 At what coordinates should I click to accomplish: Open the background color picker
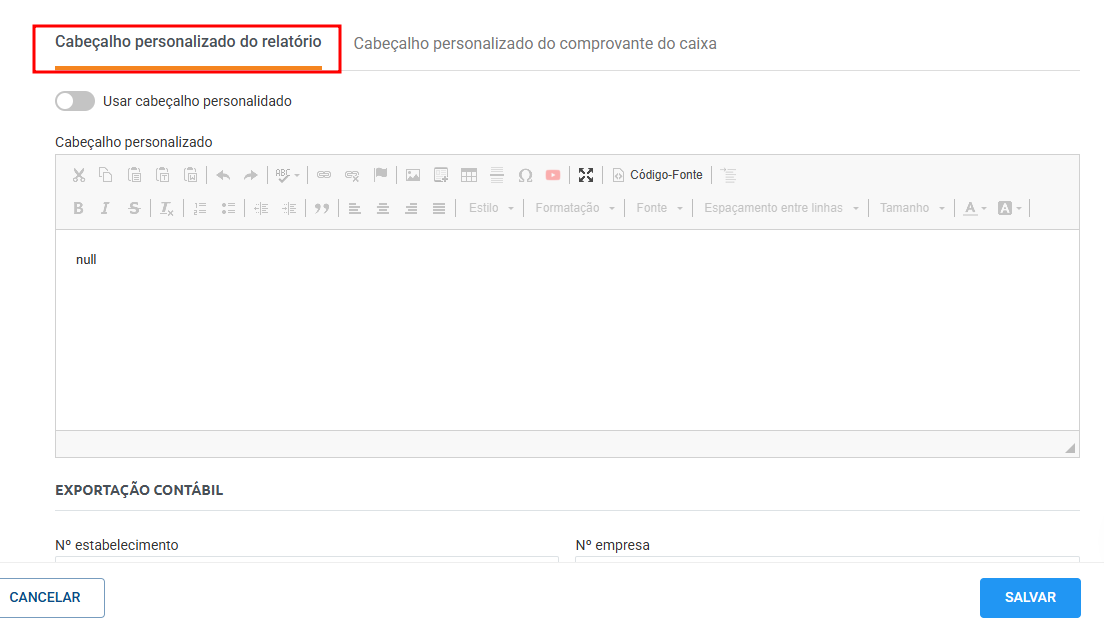(x=1010, y=208)
